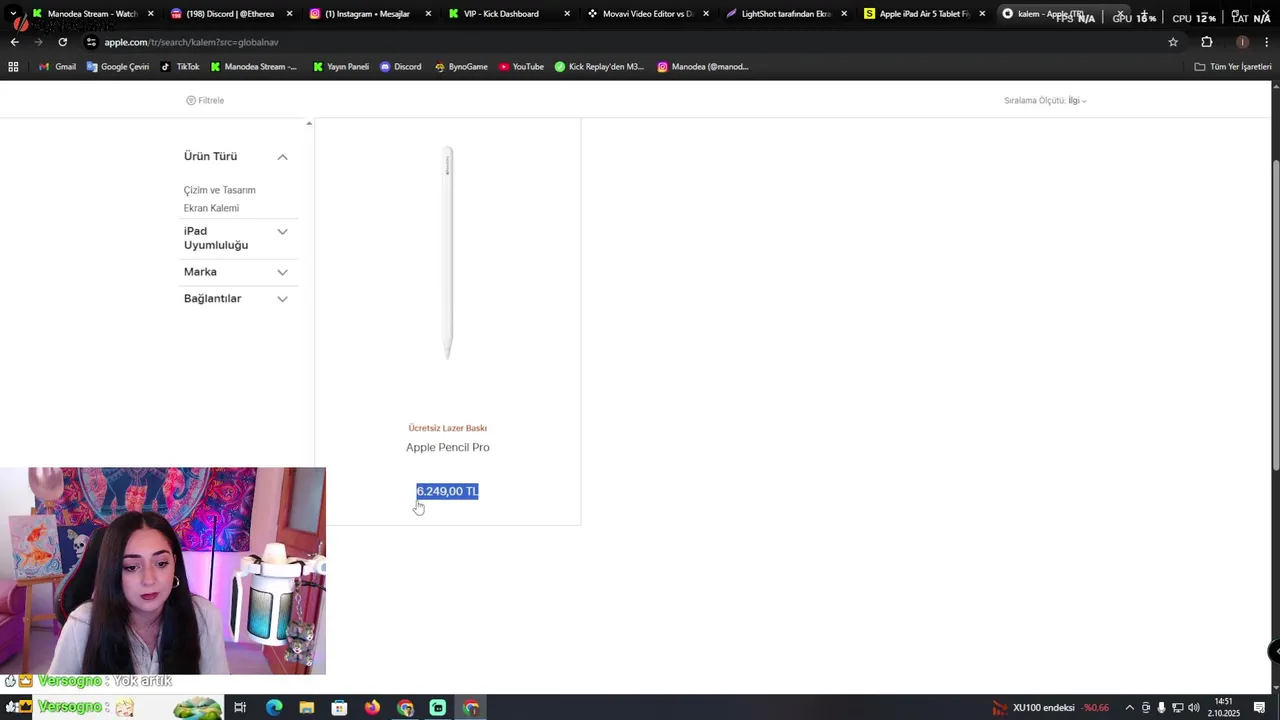Click the microphone tray icon
Image resolution: width=1280 pixels, height=720 pixels.
(x=1161, y=708)
